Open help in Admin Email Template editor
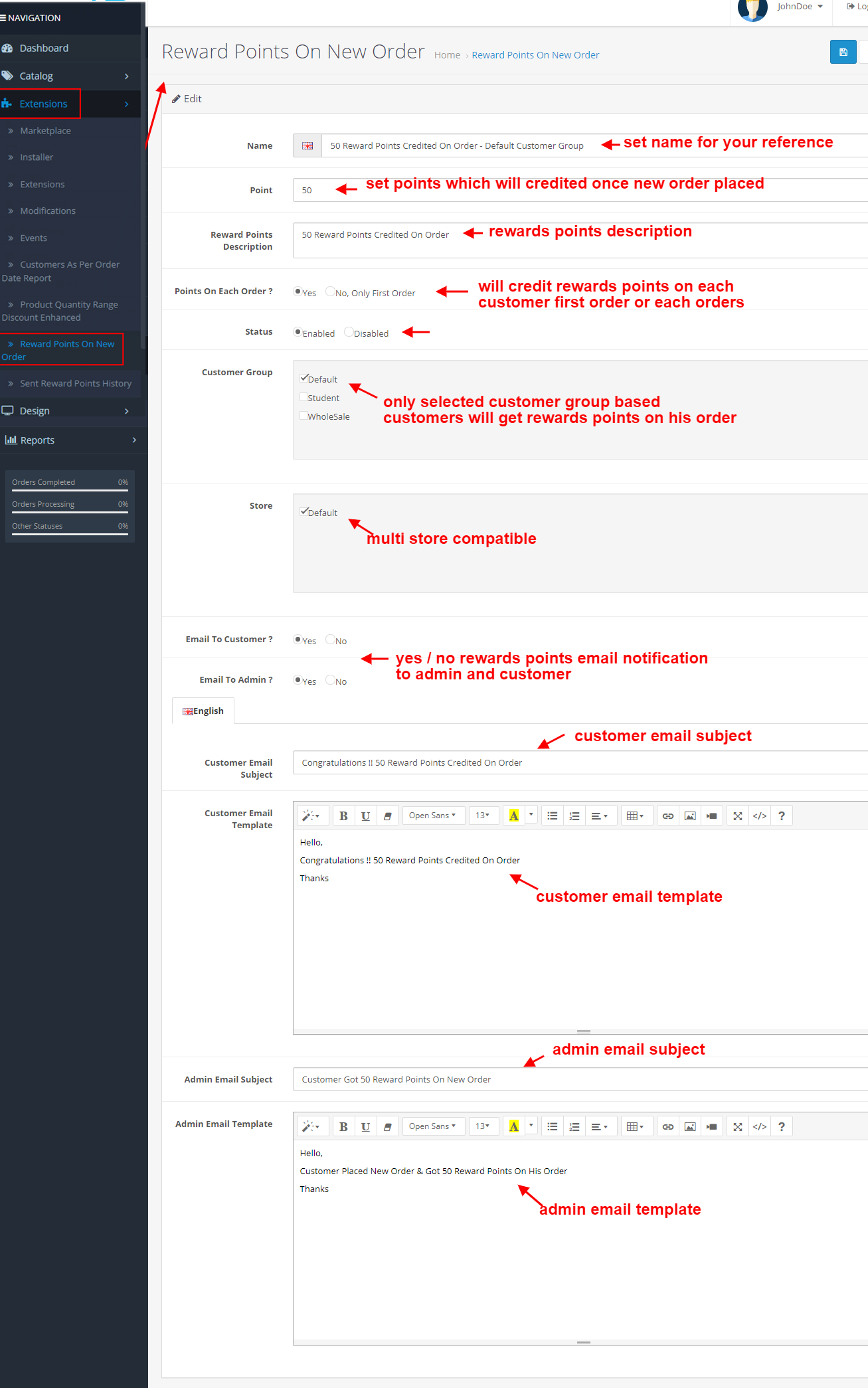This screenshot has height=1388, width=868. [x=782, y=1126]
